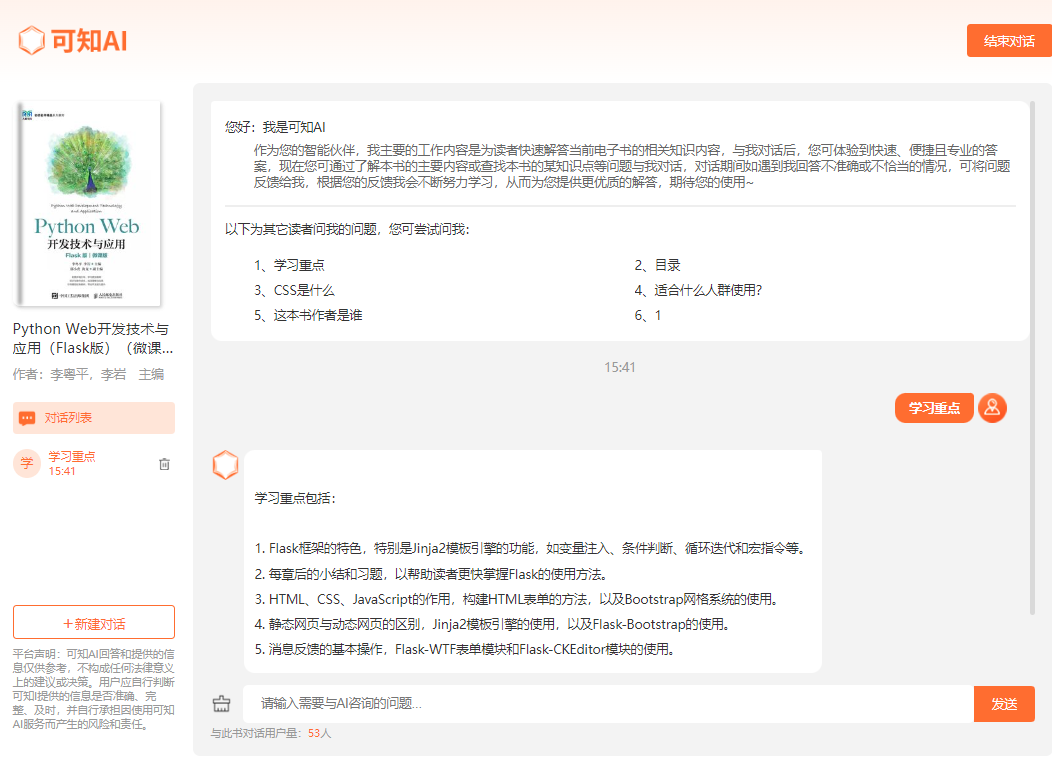Delete the 学习重点 conversation with trash icon
The width and height of the screenshot is (1052, 759).
point(165,464)
